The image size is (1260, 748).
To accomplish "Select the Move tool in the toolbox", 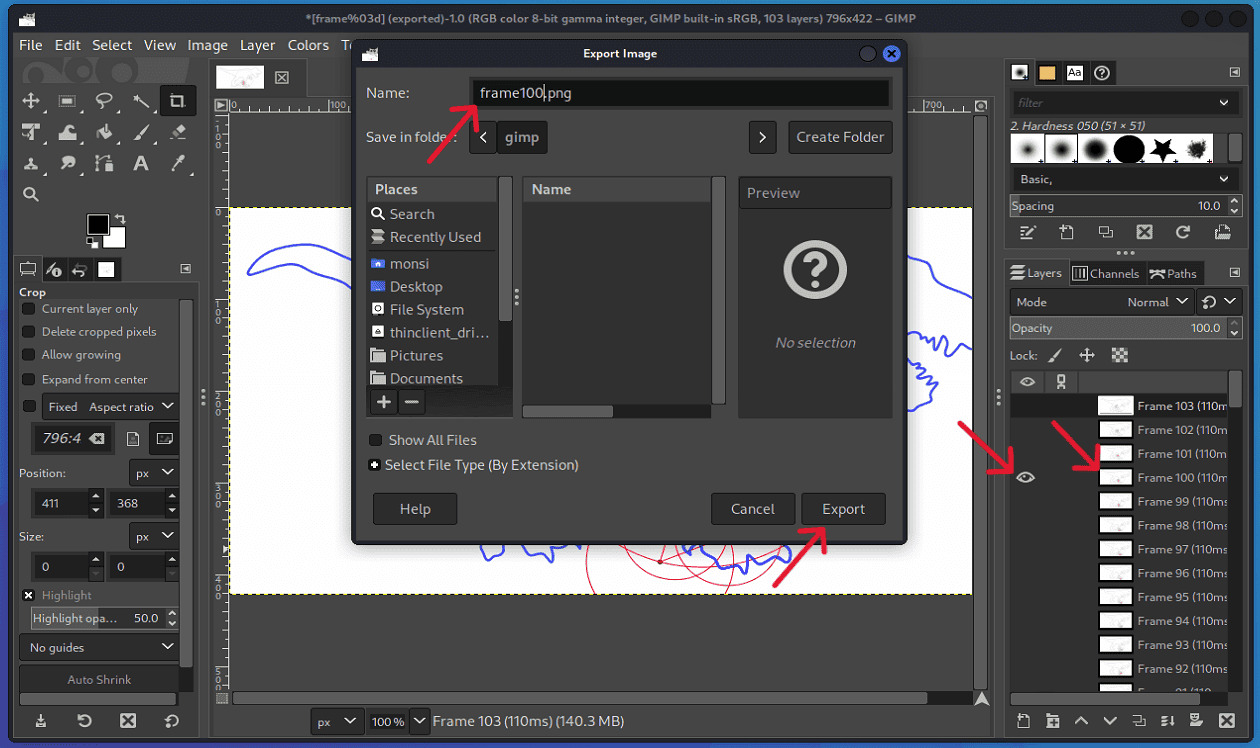I will click(x=31, y=100).
